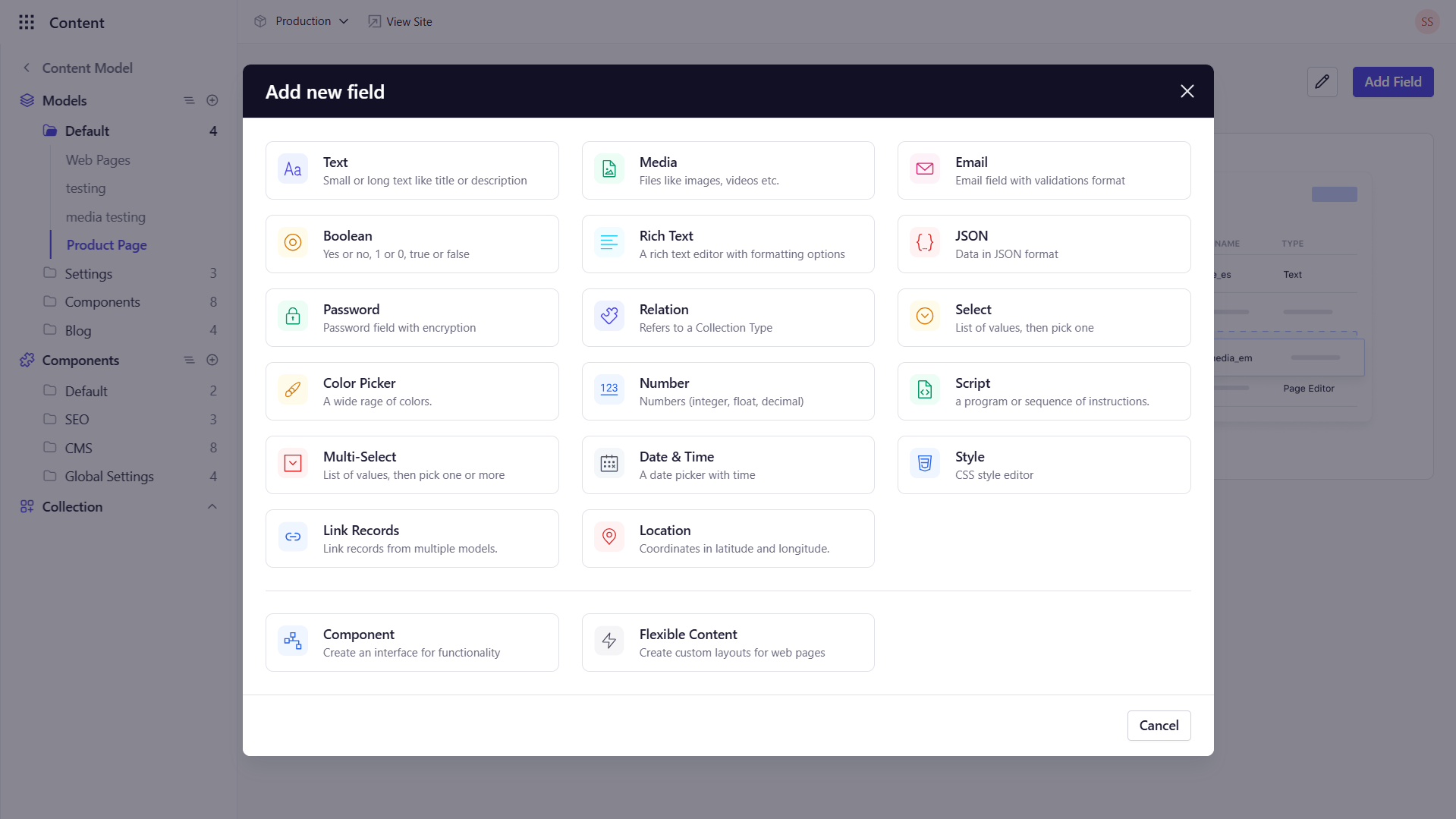Go back via Content Model arrow

(27, 68)
